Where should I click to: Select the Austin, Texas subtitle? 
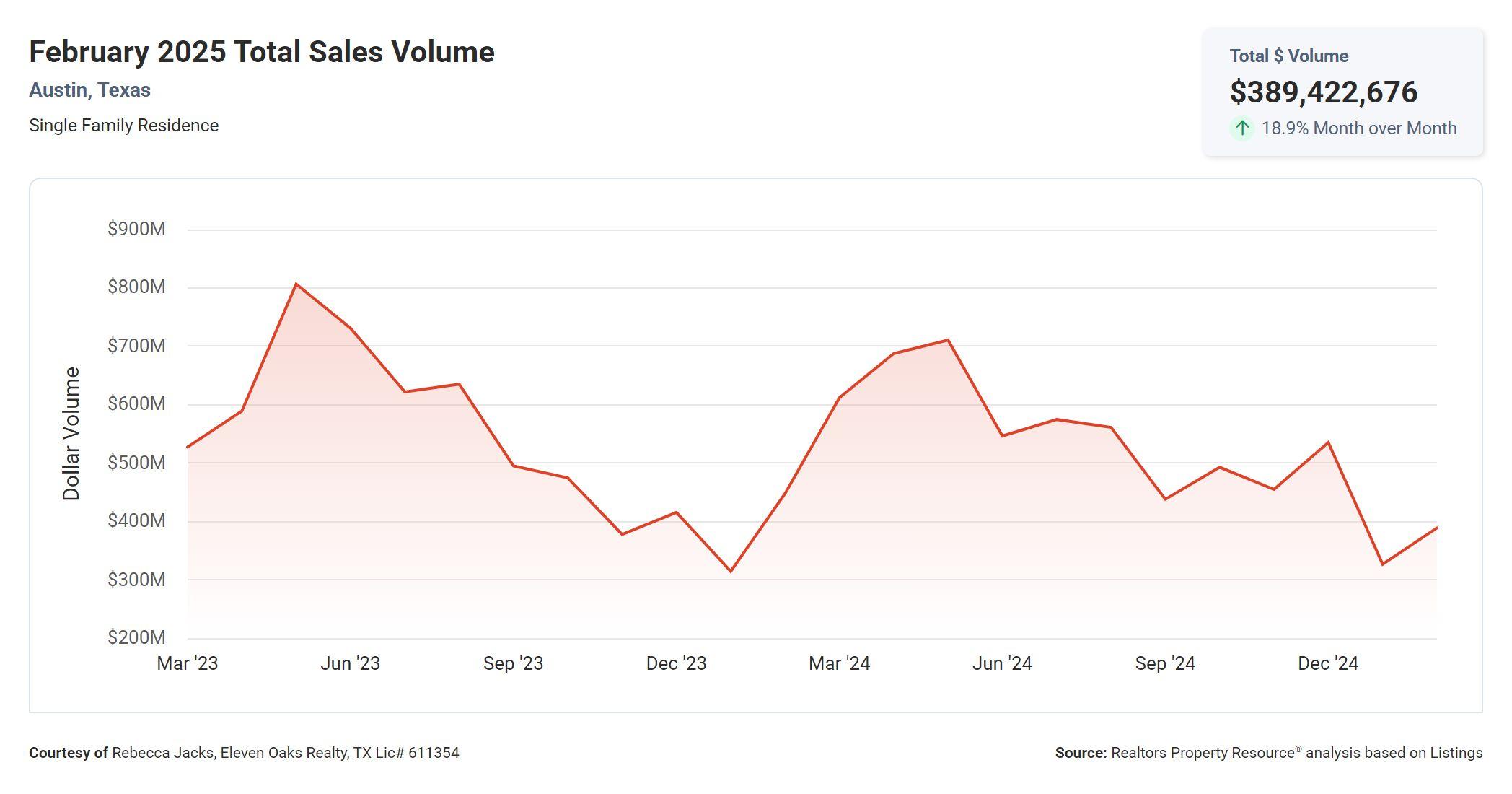pyautogui.click(x=89, y=90)
